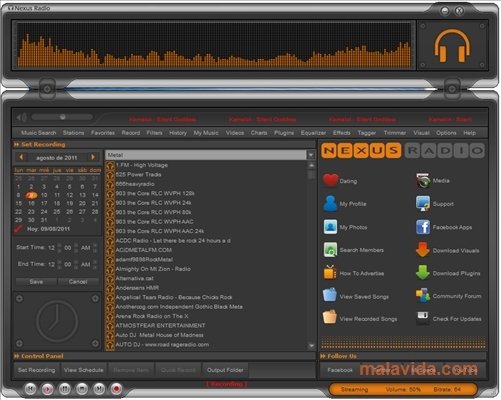Screen dimensions: 501x400
Task: Select station Arena Rock Radio on The X
Action: 152,316
